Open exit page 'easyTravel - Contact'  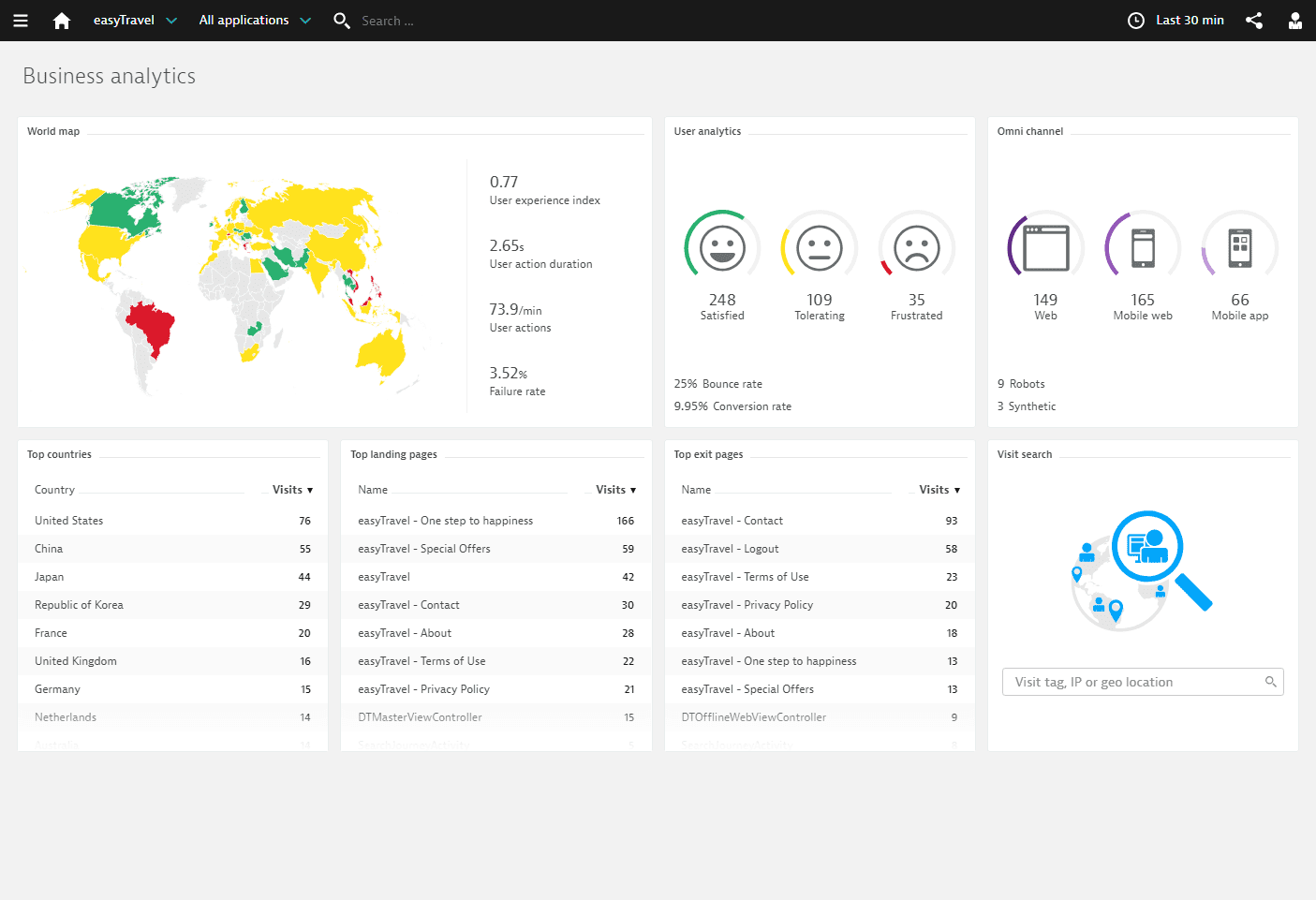tap(732, 521)
